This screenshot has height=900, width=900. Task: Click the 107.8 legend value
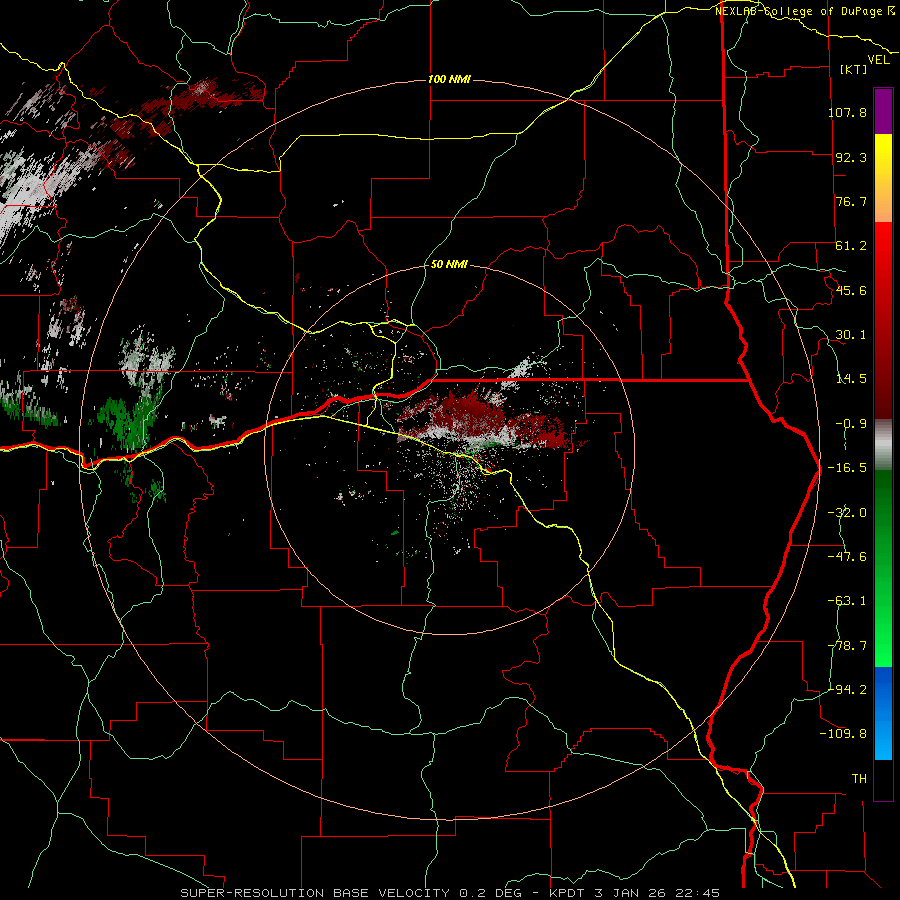(x=847, y=112)
